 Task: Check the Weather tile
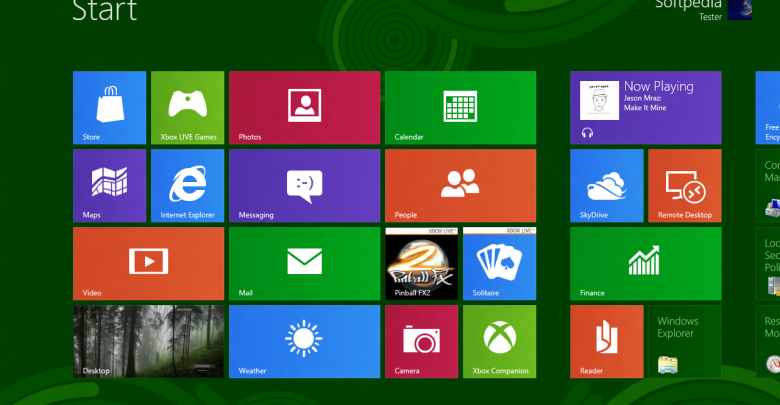[304, 341]
